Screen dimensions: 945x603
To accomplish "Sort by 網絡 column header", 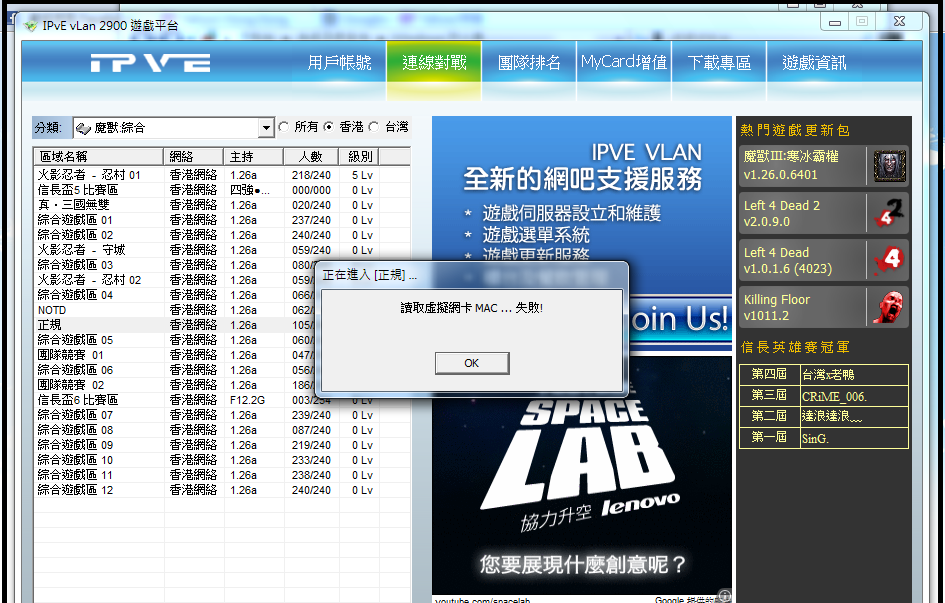I will click(193, 157).
